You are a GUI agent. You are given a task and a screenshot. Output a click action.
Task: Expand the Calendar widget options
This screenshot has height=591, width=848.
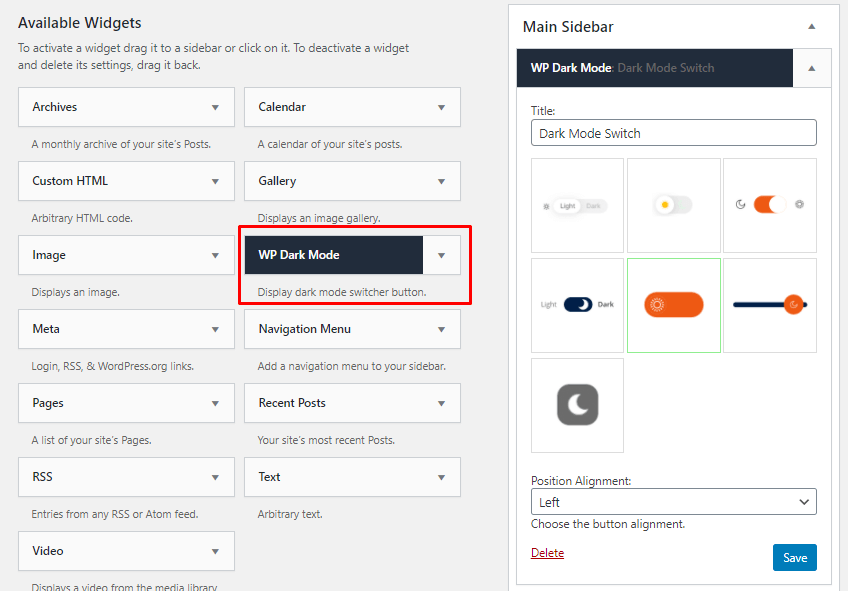point(441,107)
